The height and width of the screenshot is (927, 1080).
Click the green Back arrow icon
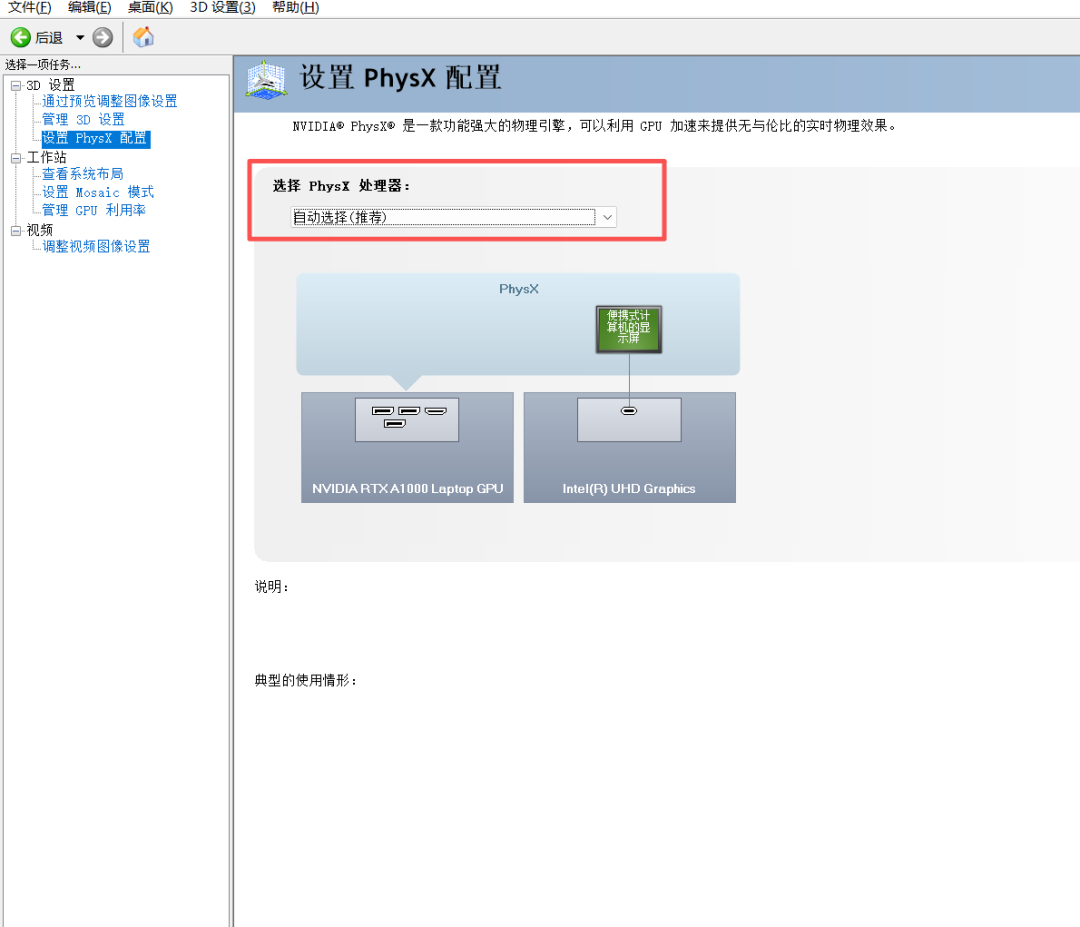click(x=21, y=37)
